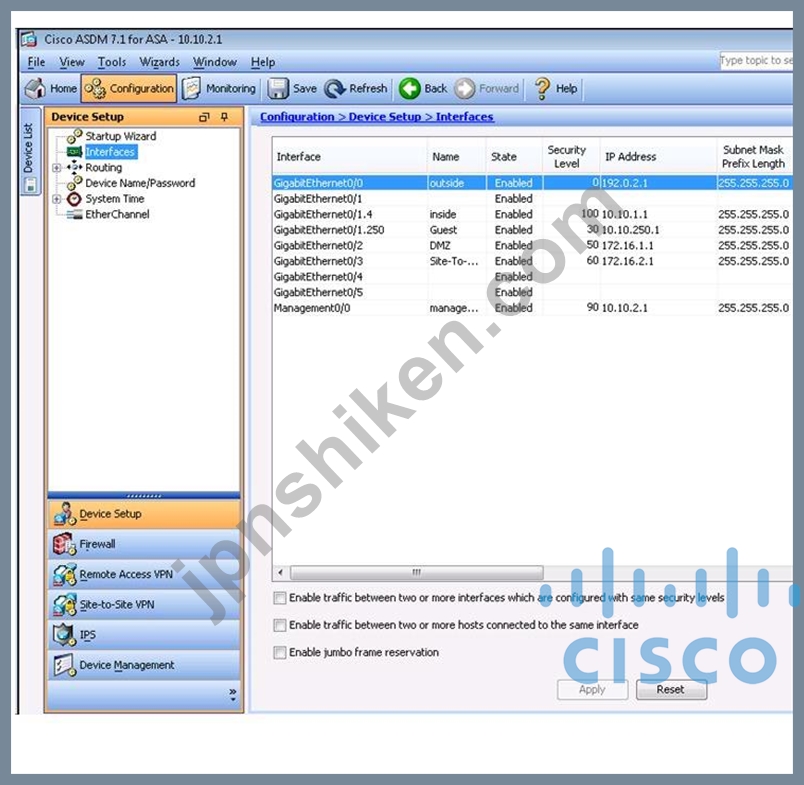Screen dimensions: 804x785
Task: Select the GigabitEthernet0/3 row
Action: pos(532,261)
